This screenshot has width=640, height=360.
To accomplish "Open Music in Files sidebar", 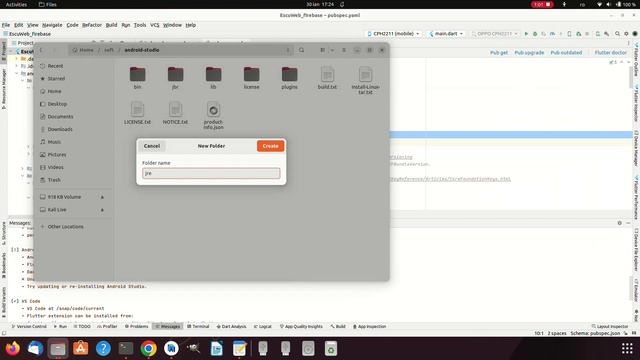I will [x=54, y=142].
